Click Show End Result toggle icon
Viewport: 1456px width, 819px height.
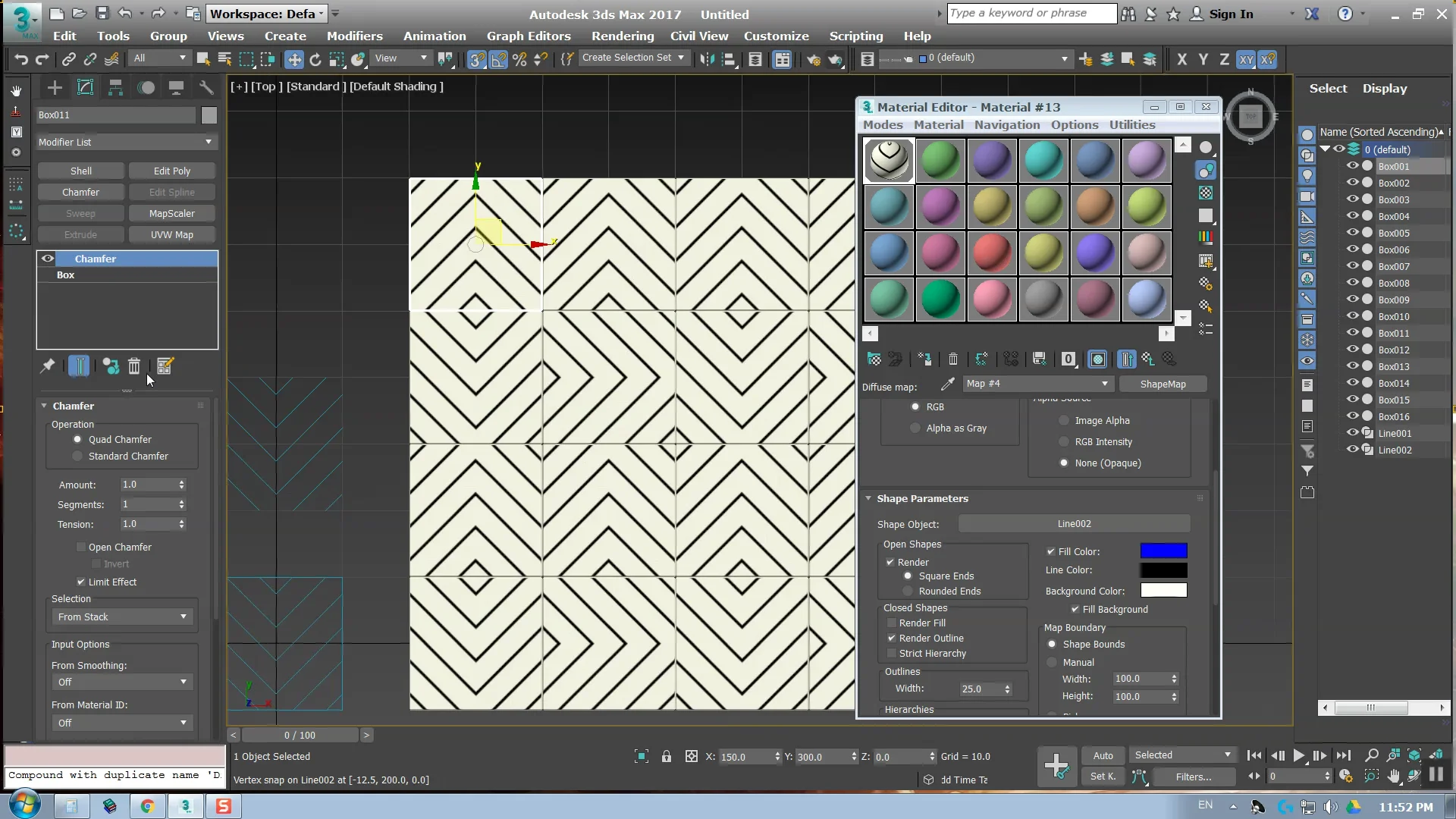[x=79, y=366]
